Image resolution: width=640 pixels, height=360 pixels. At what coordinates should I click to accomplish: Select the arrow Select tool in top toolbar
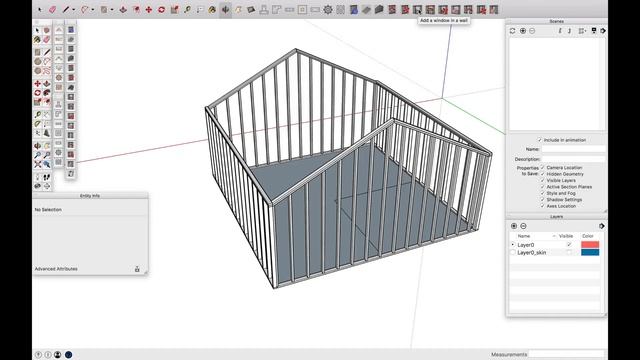40,9
